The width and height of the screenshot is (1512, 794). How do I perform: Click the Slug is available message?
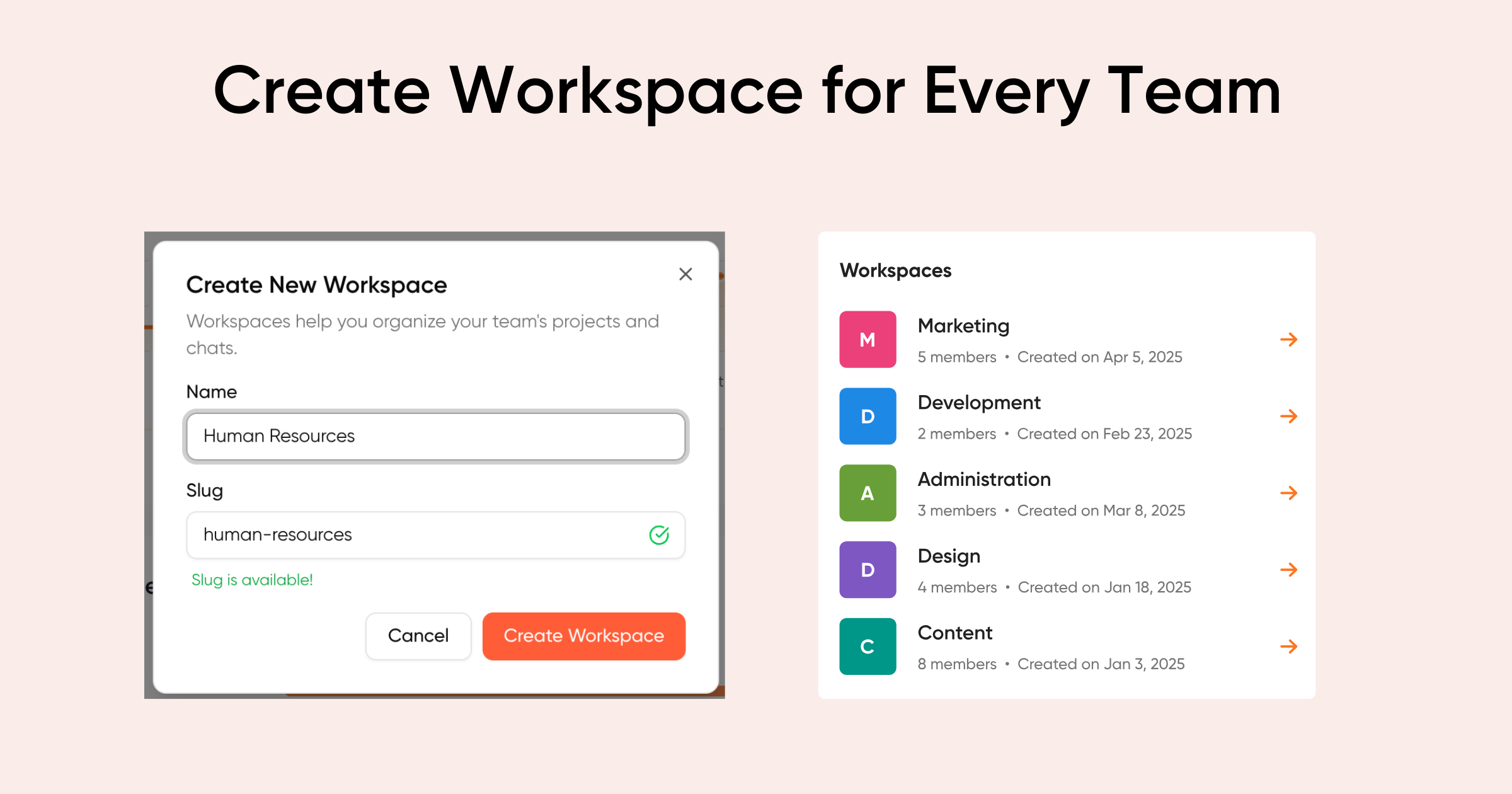pyautogui.click(x=252, y=580)
